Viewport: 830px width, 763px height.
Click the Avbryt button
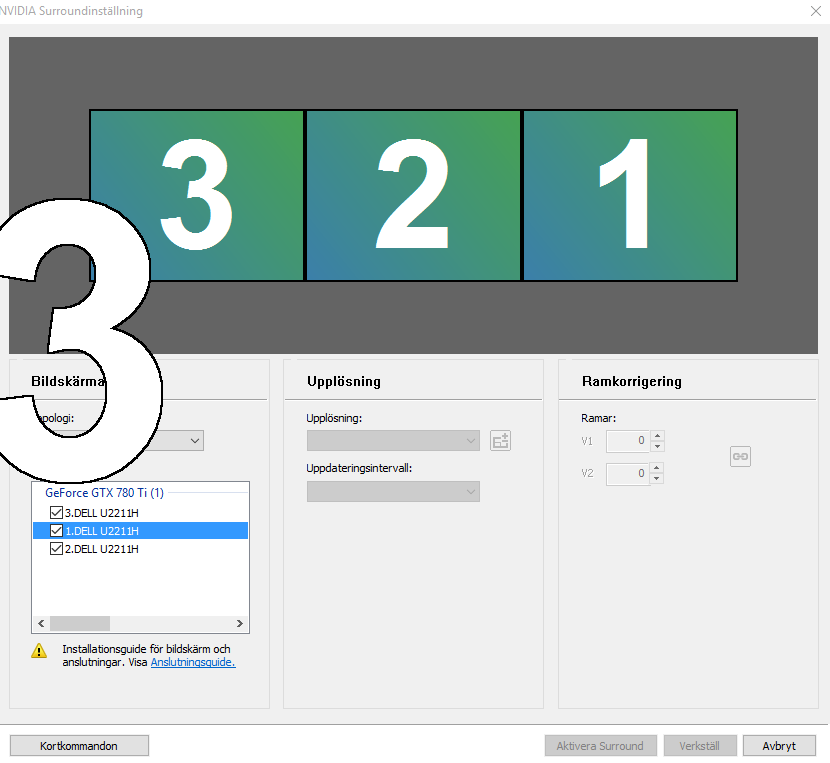pos(779,746)
